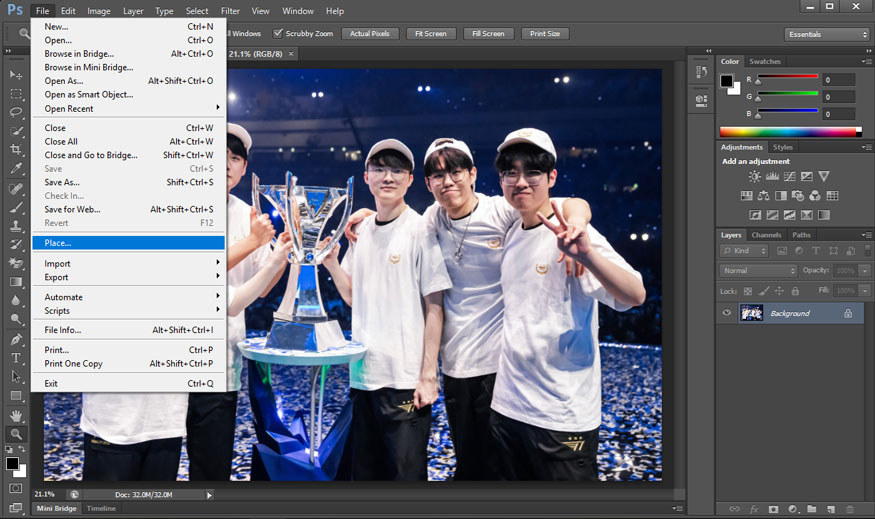The height and width of the screenshot is (519, 875).
Task: Switch to the Channels tab
Action: (766, 235)
